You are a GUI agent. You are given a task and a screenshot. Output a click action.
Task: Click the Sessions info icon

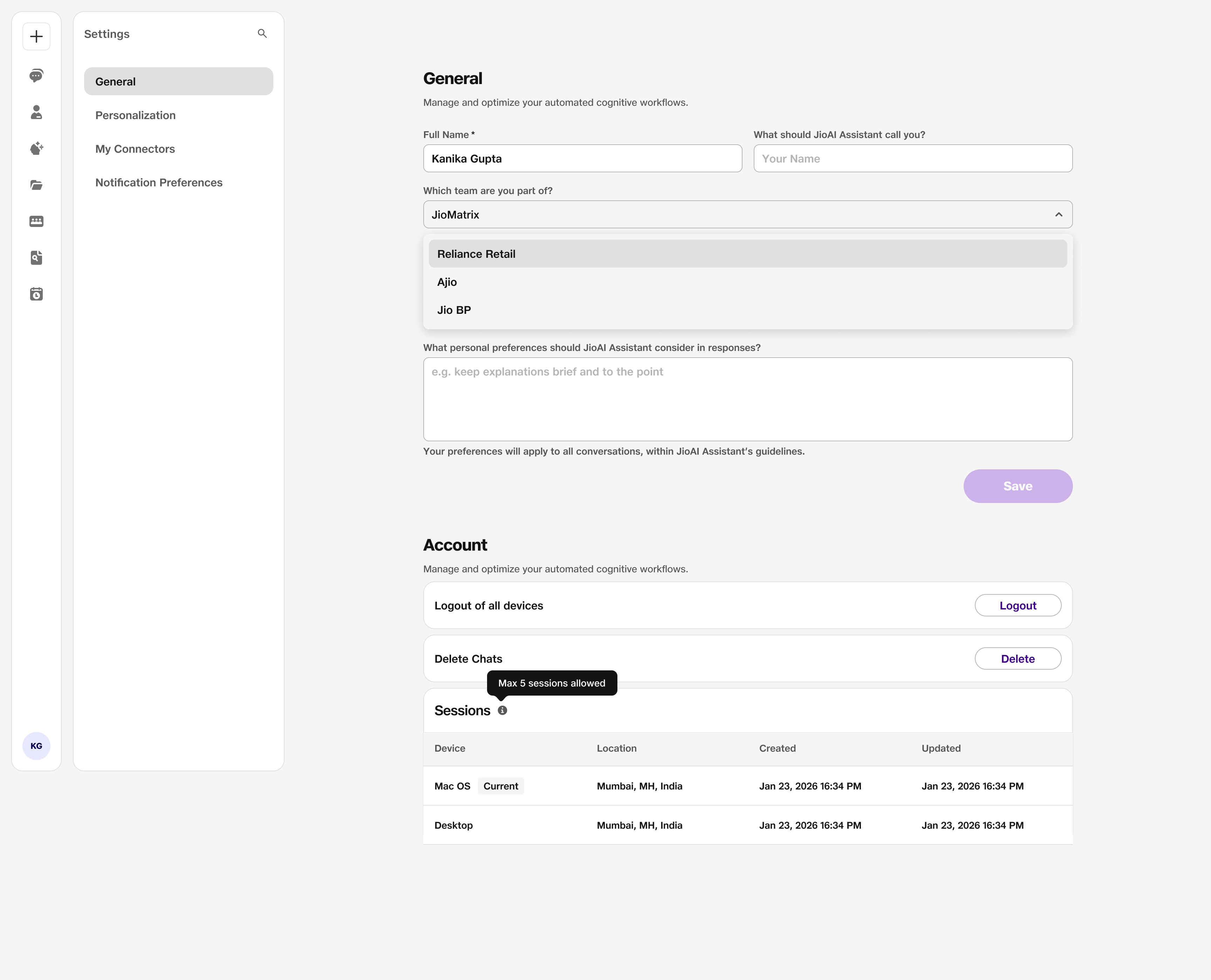(502, 711)
